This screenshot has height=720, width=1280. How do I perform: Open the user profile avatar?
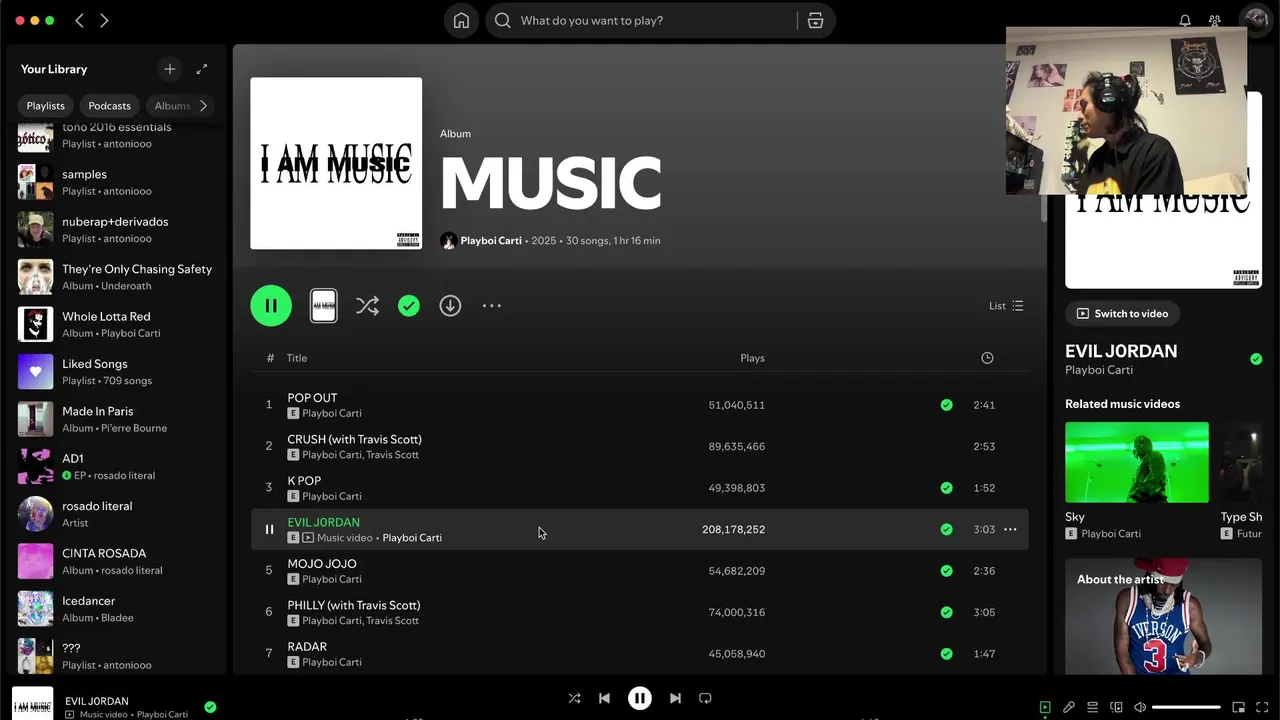pyautogui.click(x=1254, y=21)
